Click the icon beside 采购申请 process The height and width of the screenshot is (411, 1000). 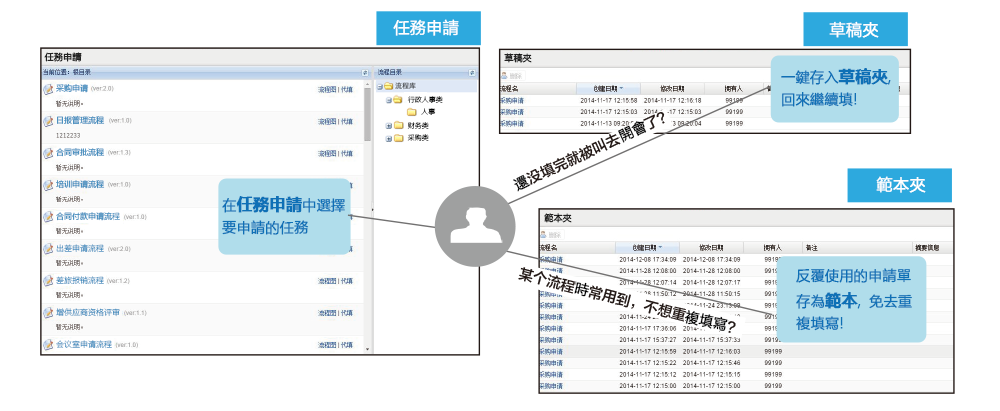47,89
